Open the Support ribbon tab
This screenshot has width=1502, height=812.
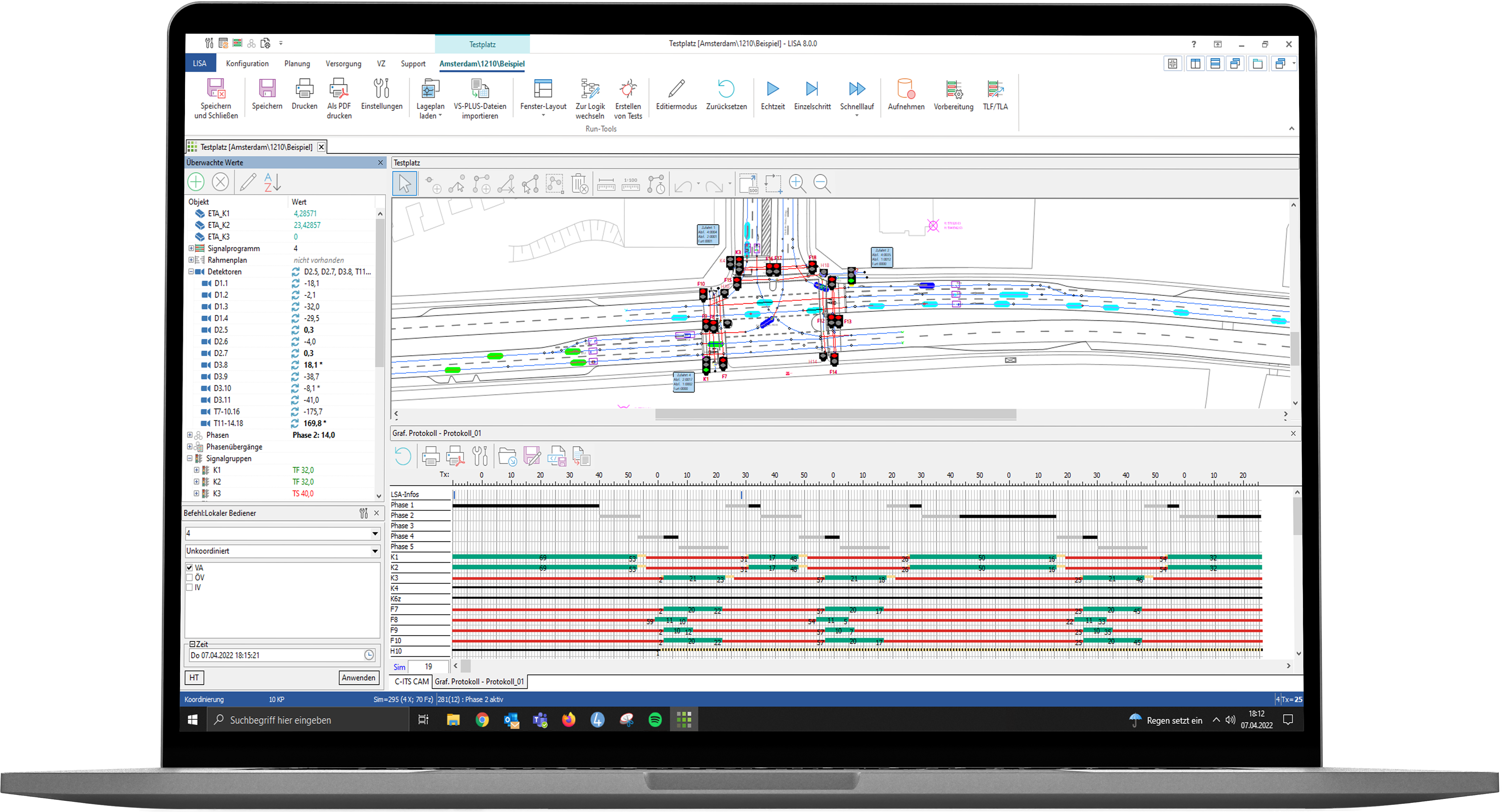point(413,64)
